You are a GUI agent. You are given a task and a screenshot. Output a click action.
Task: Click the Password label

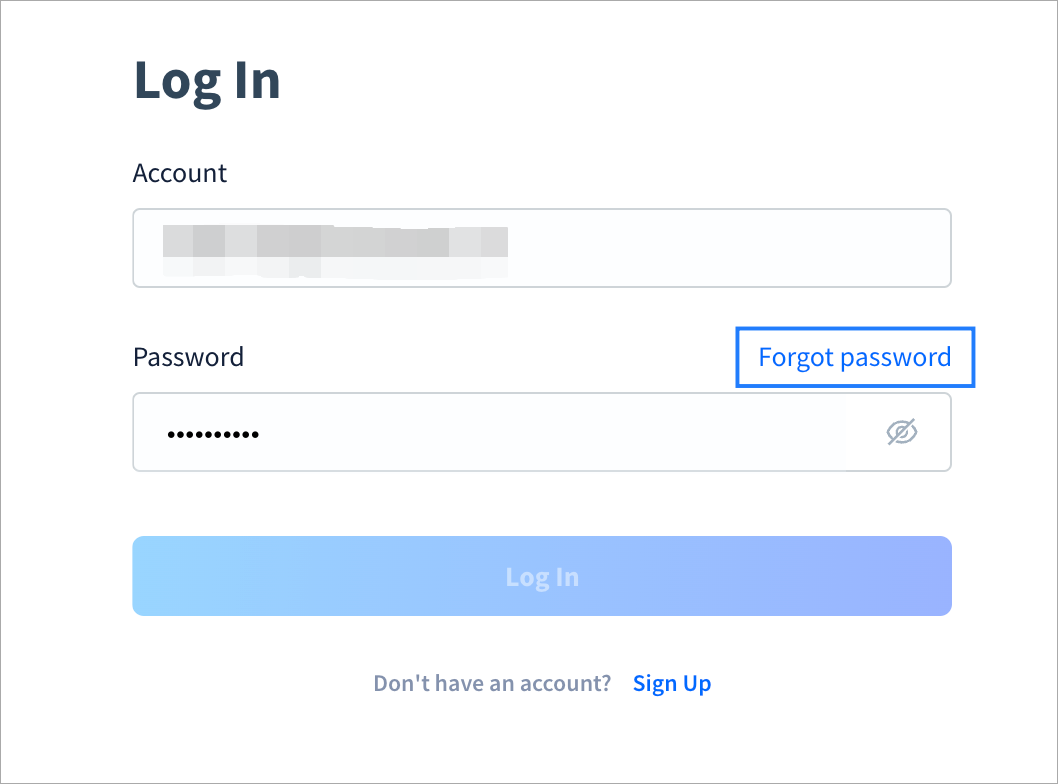[x=188, y=357]
